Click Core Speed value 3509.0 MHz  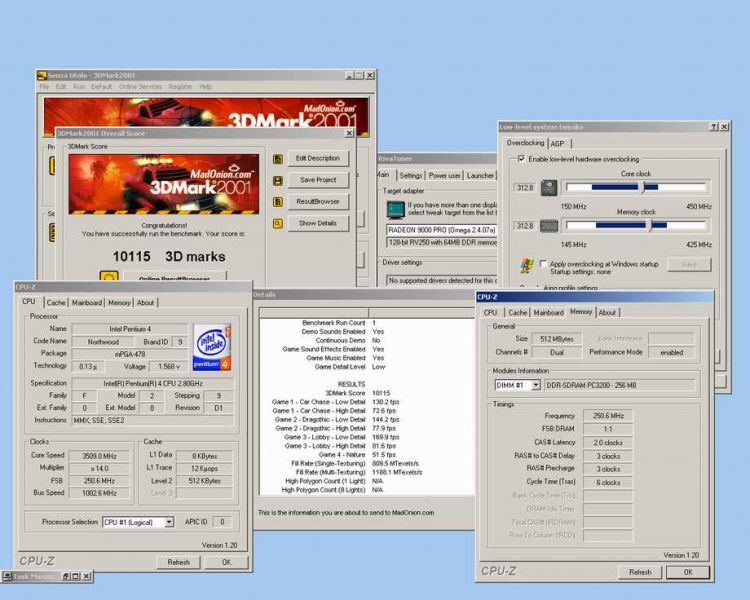pyautogui.click(x=99, y=456)
